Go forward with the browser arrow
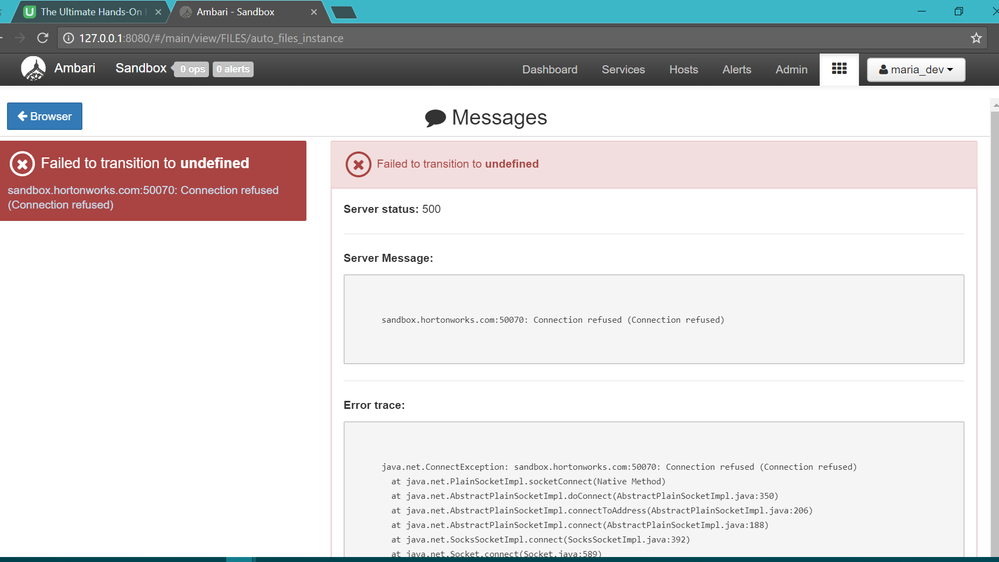Screen dimensions: 999x562 (20, 38)
